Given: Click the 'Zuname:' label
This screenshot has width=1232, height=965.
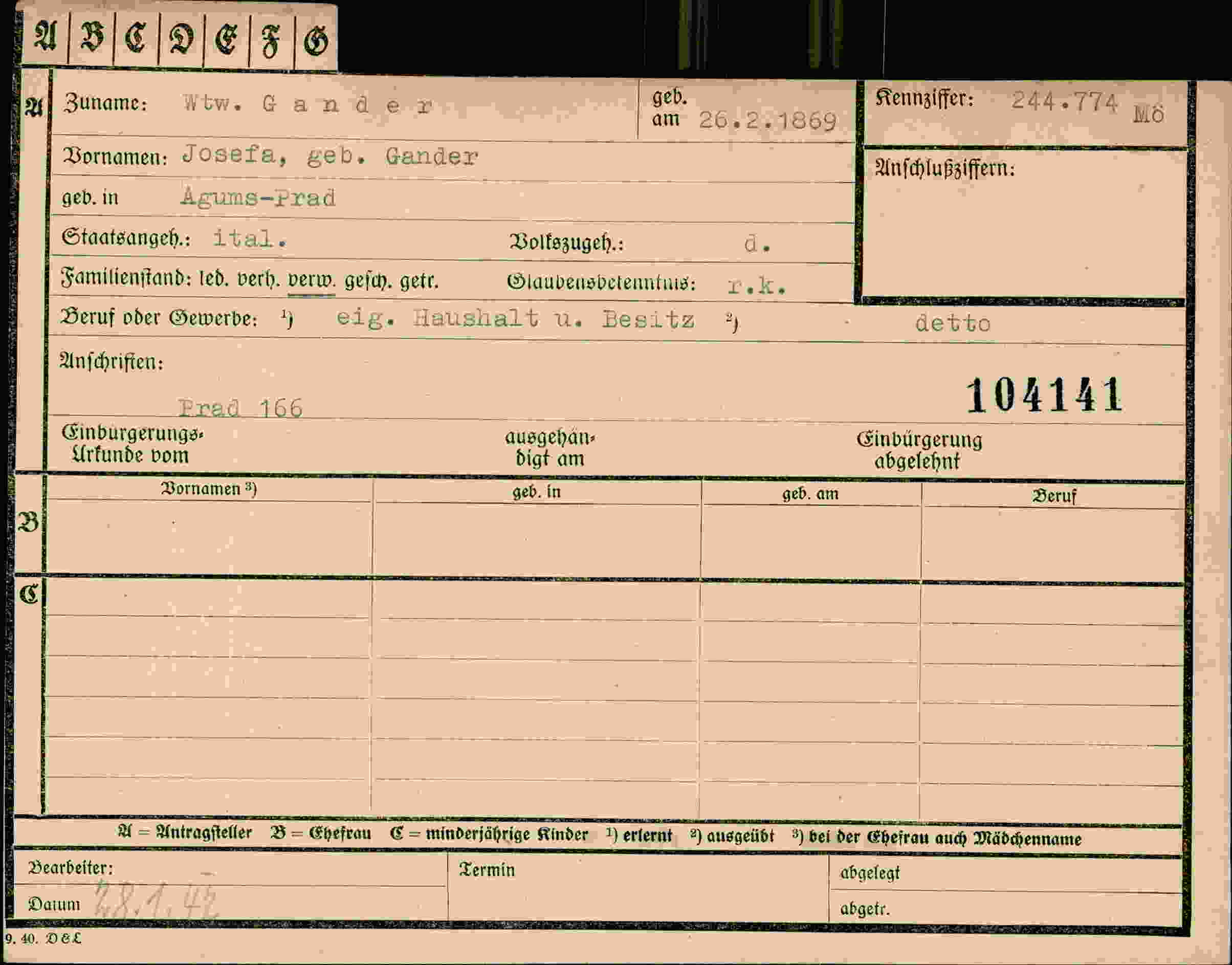Looking at the screenshot, I should (105, 103).
